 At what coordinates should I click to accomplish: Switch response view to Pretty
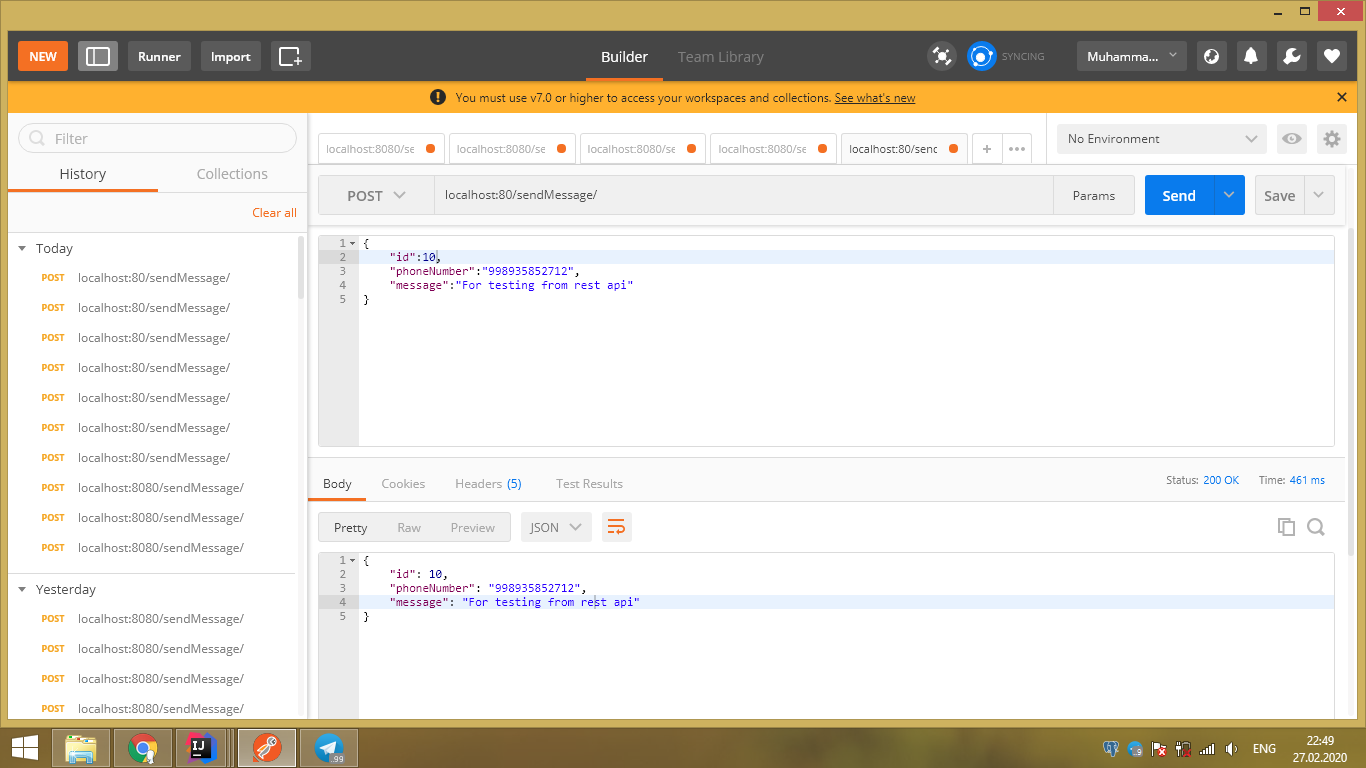click(x=350, y=527)
